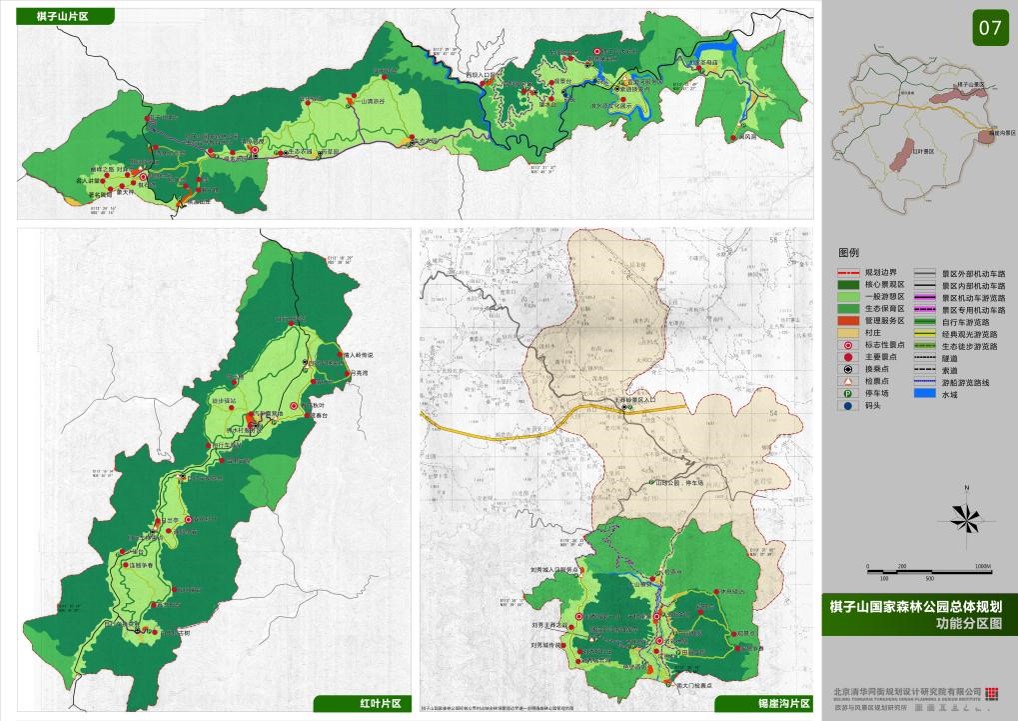Click the 核心景观区 dark green swatch
The image size is (1018, 721).
tap(848, 284)
